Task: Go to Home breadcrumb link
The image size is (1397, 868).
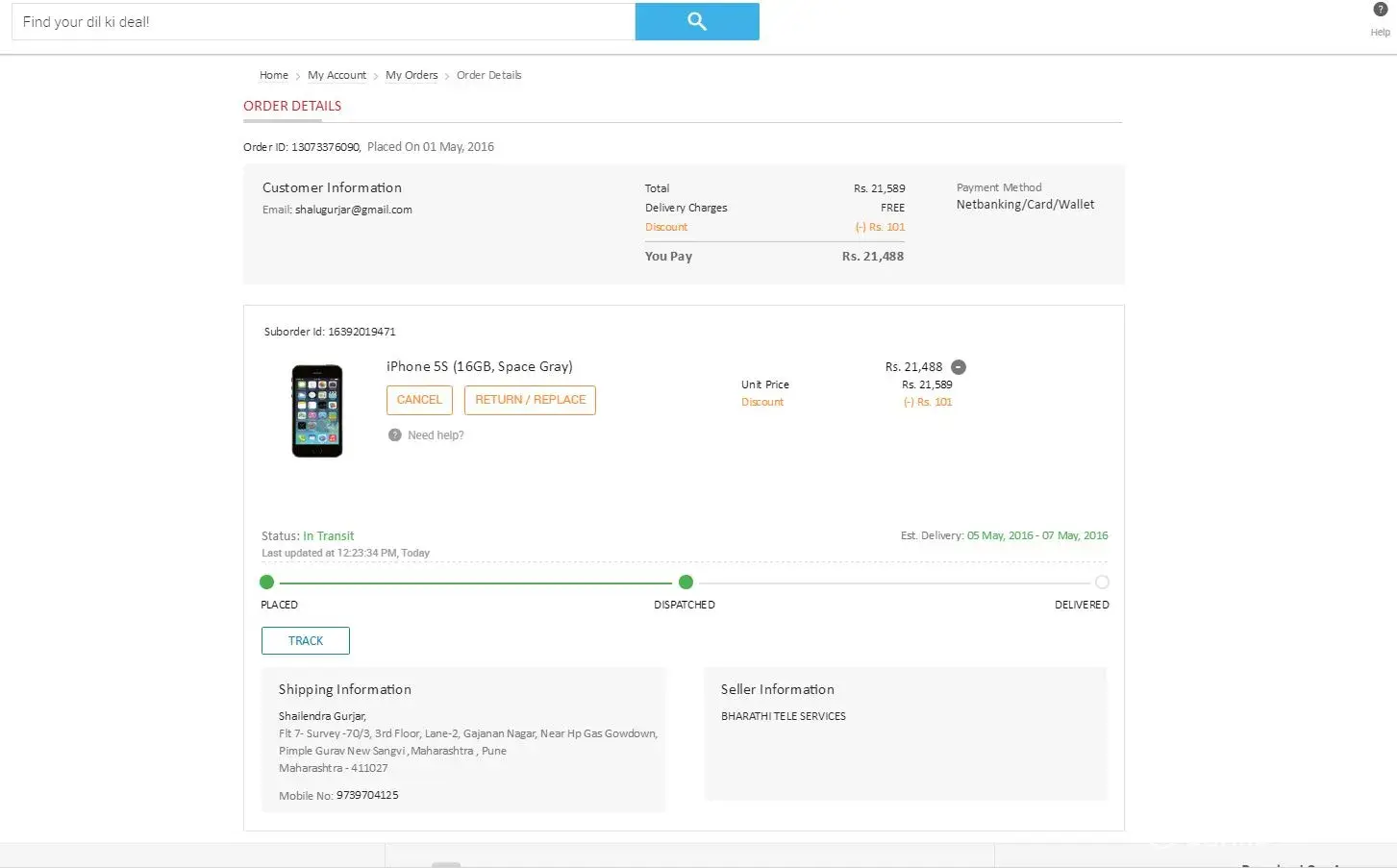Action: [274, 75]
